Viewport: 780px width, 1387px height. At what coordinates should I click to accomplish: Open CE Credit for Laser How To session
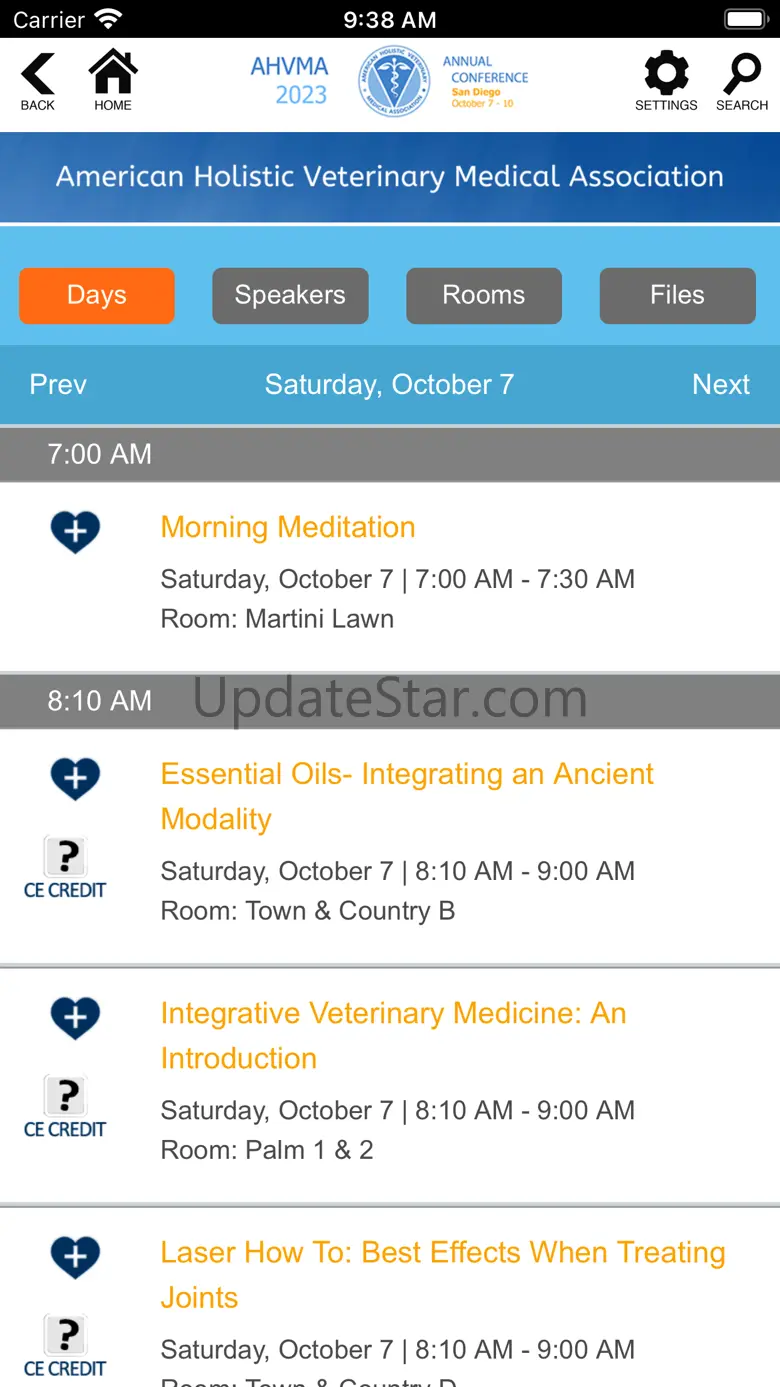65,1346
